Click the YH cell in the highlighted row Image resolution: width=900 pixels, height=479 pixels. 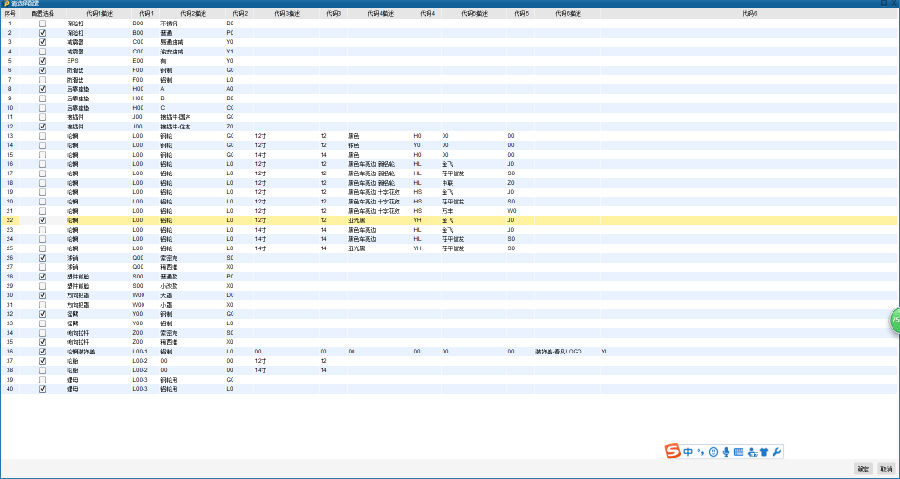tap(418, 220)
